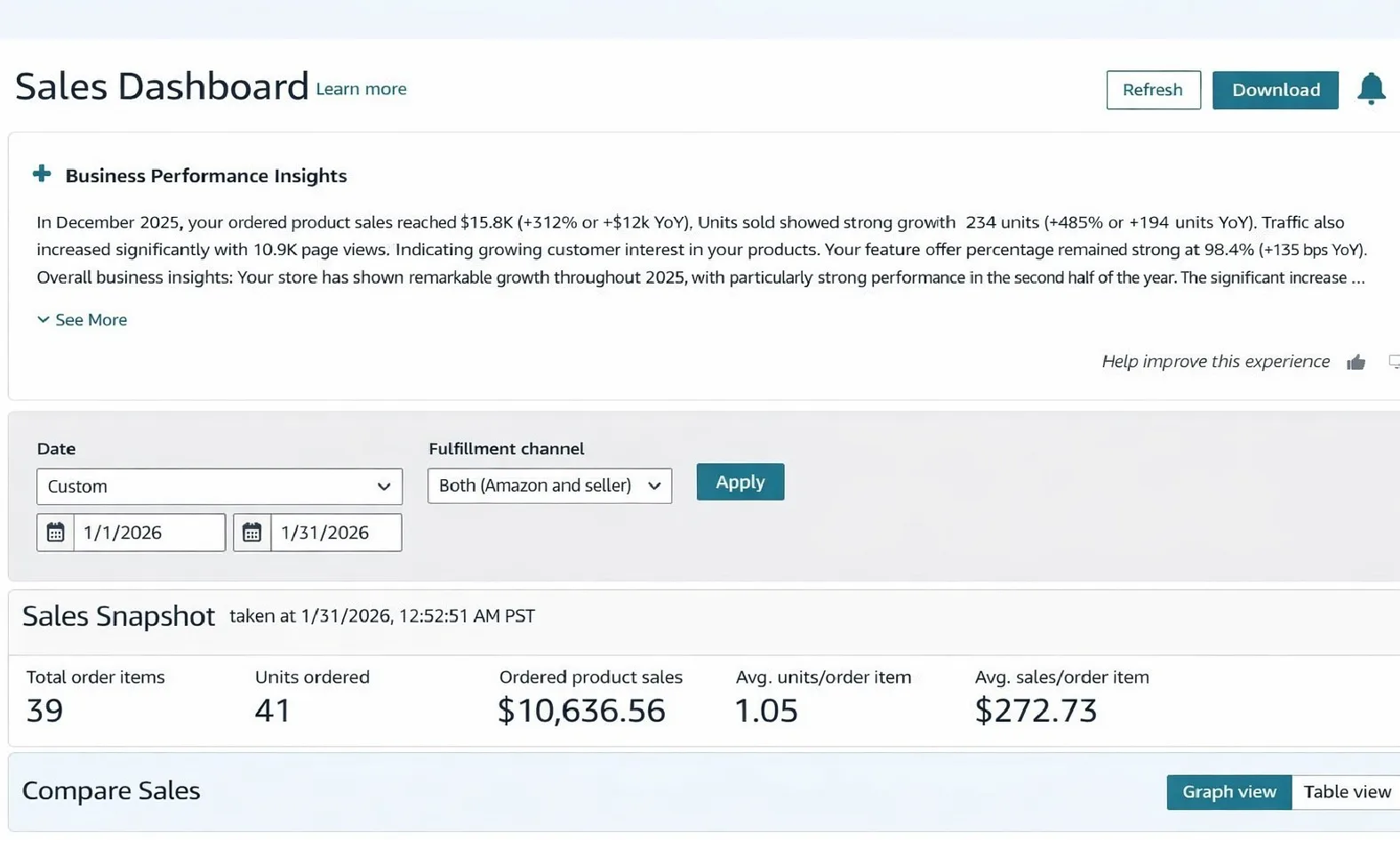Open the end date calendar picker icon
1400x841 pixels.
tap(252, 533)
